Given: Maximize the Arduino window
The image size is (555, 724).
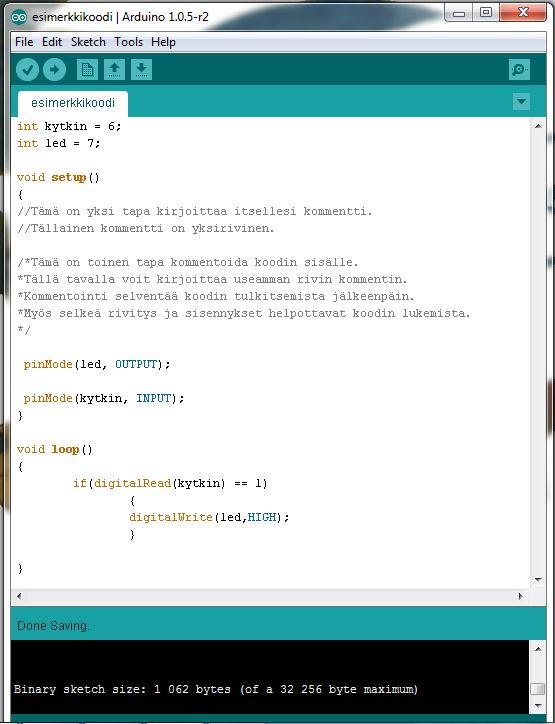Looking at the screenshot, I should (x=486, y=13).
